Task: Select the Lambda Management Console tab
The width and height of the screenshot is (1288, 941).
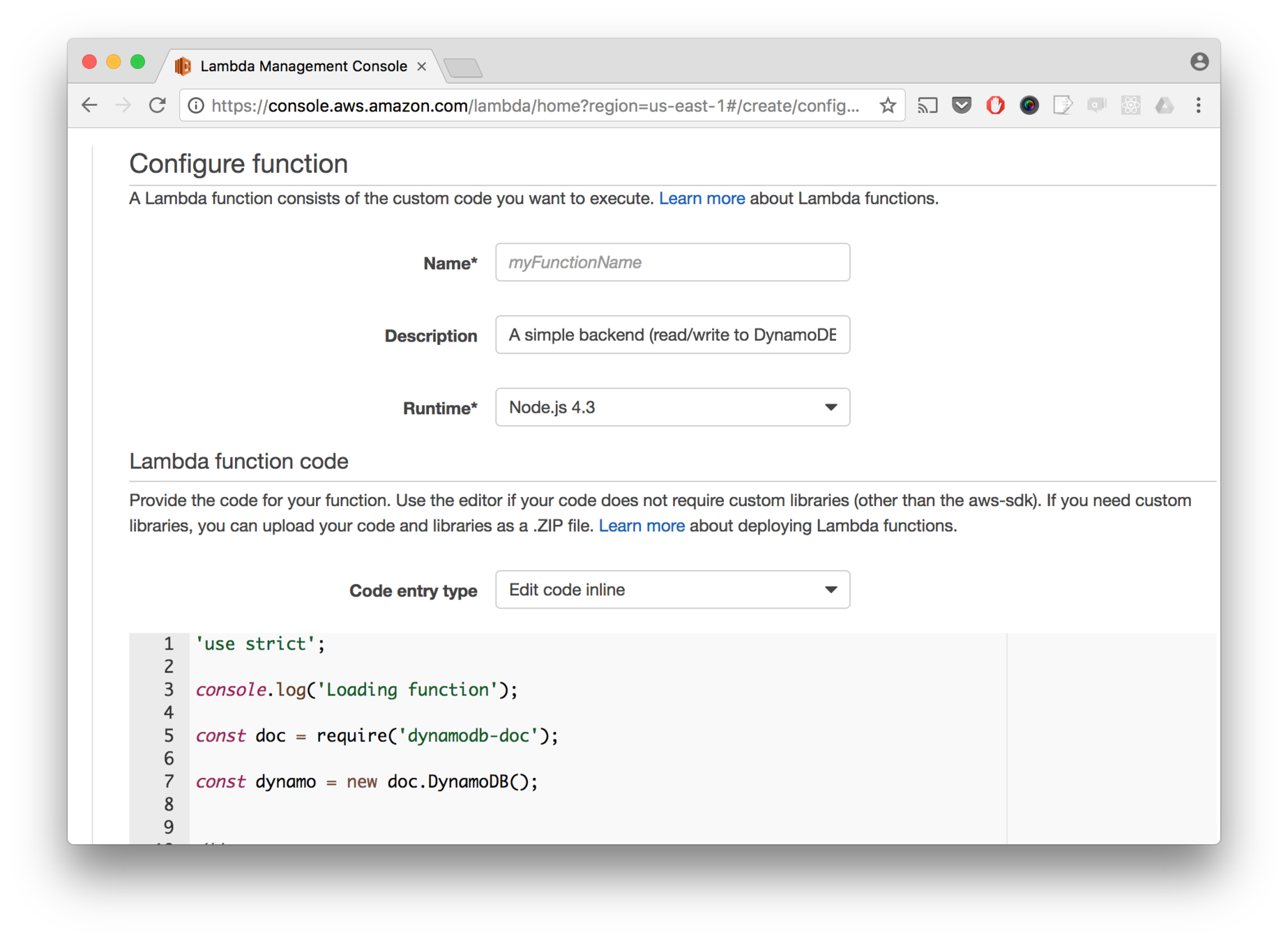Action: [x=303, y=66]
